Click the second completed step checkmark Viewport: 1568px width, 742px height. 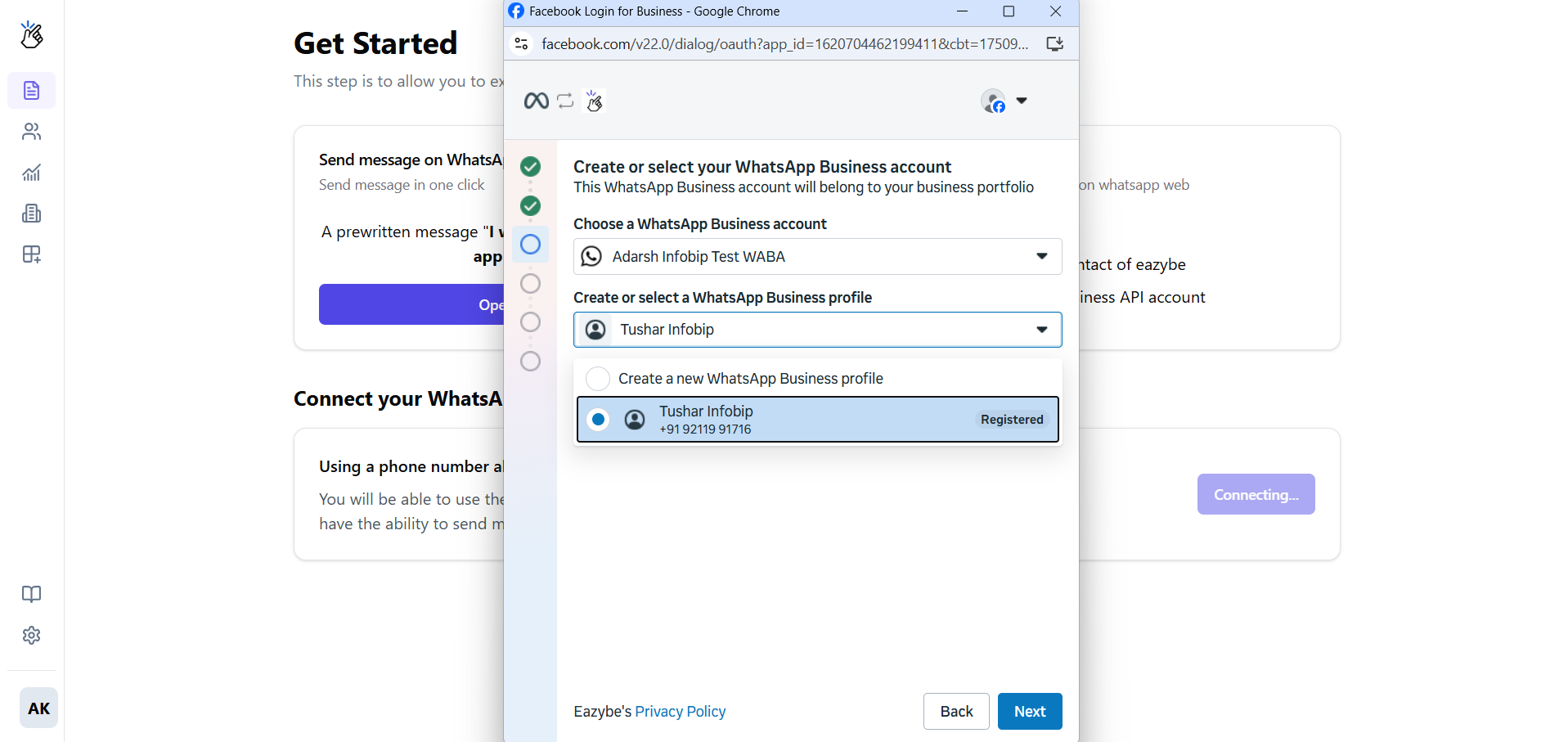pyautogui.click(x=530, y=205)
